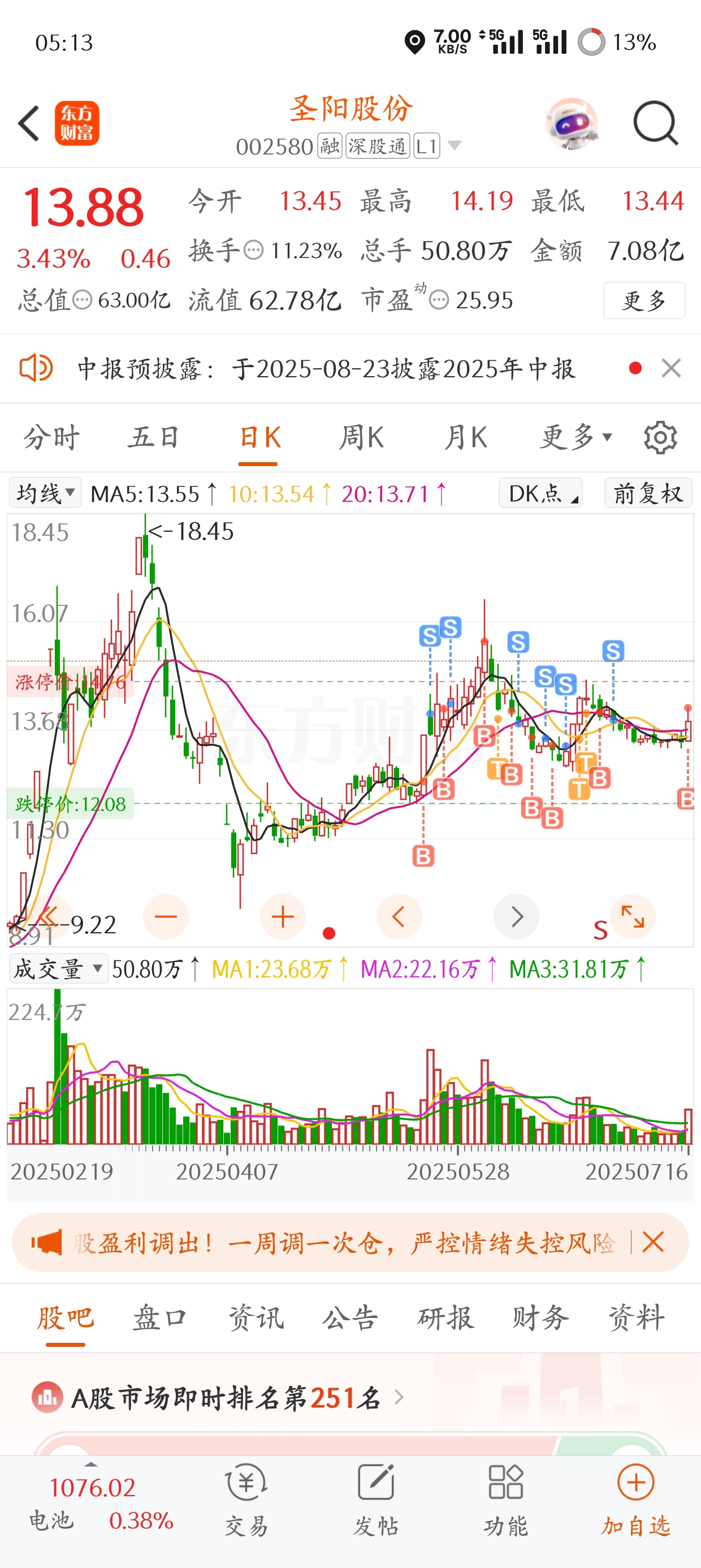Screen dimensions: 701x1568
Task: Close the 调仓 promo banner
Action: (x=653, y=1242)
